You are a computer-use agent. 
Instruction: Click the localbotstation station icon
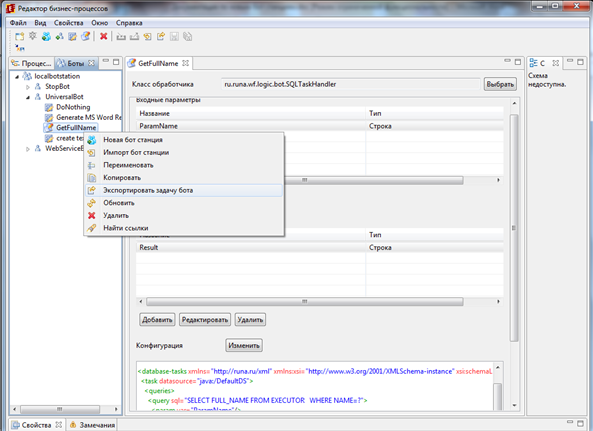[27, 76]
